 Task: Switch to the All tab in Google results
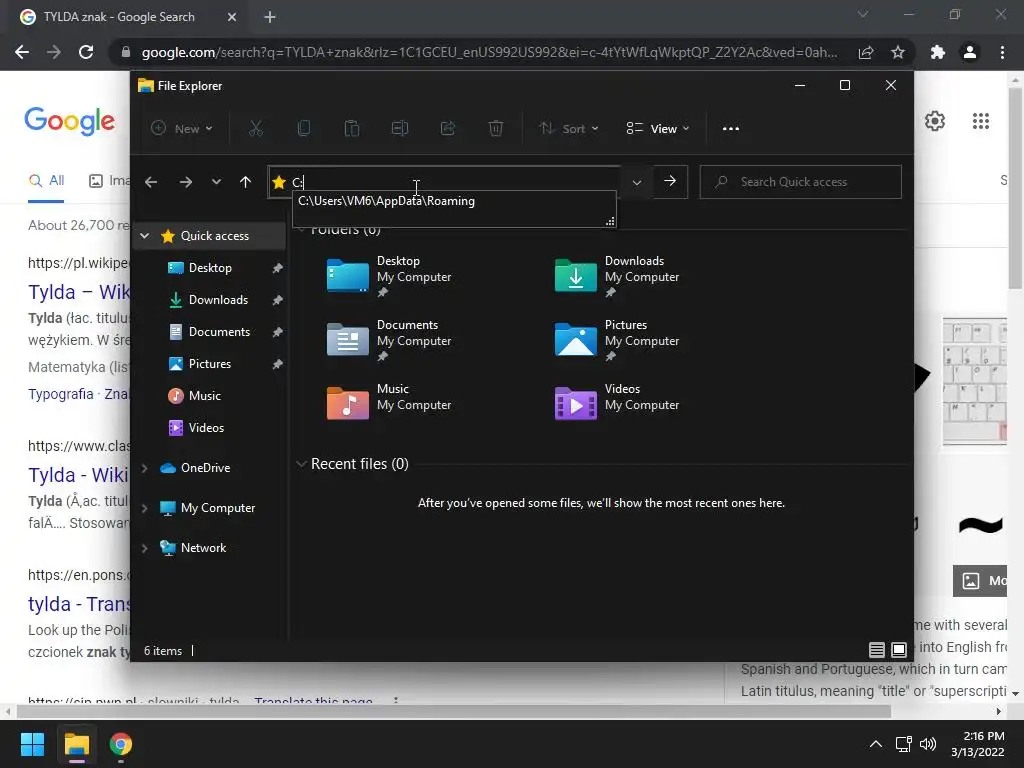(x=46, y=181)
